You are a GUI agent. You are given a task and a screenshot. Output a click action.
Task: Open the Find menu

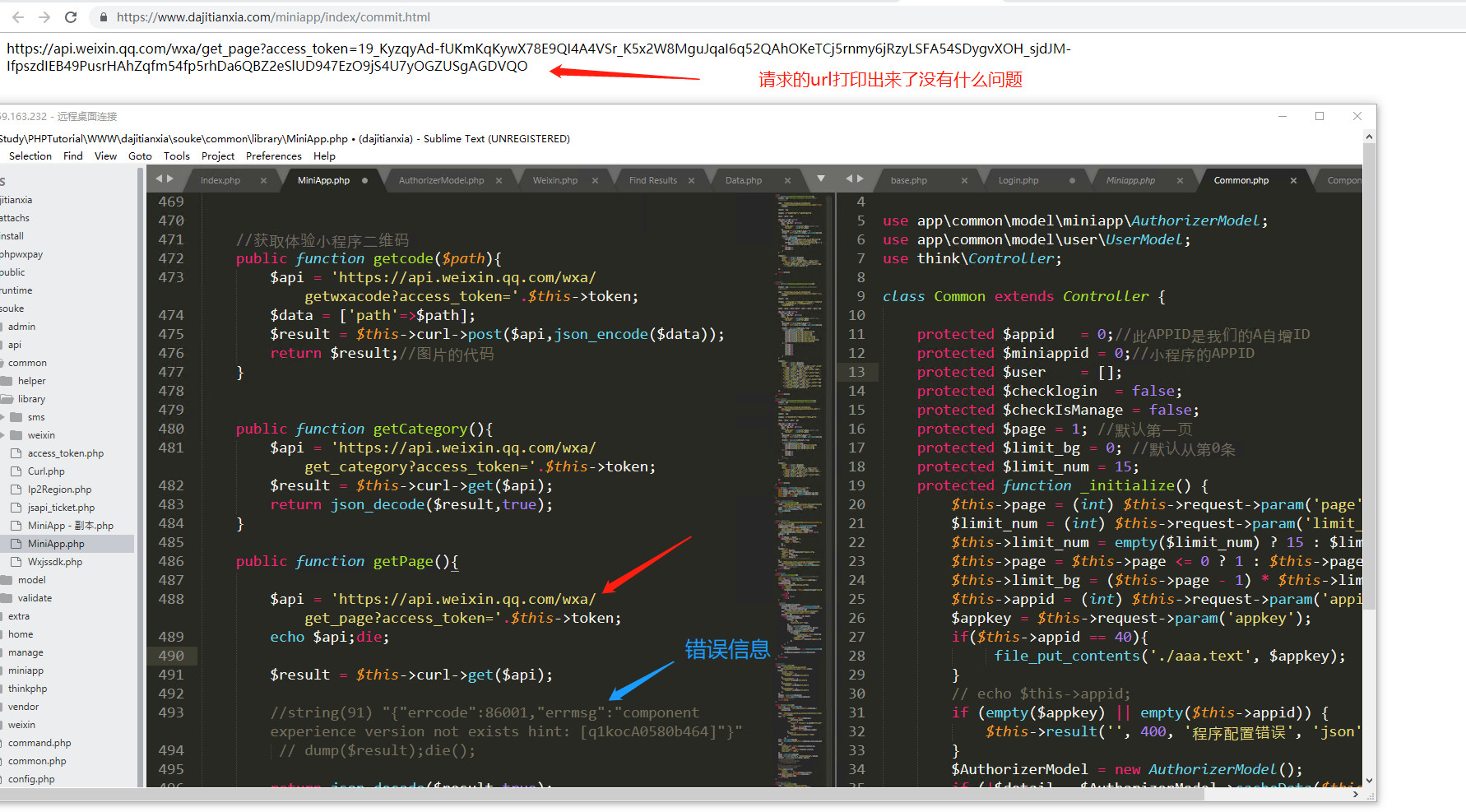tap(73, 156)
